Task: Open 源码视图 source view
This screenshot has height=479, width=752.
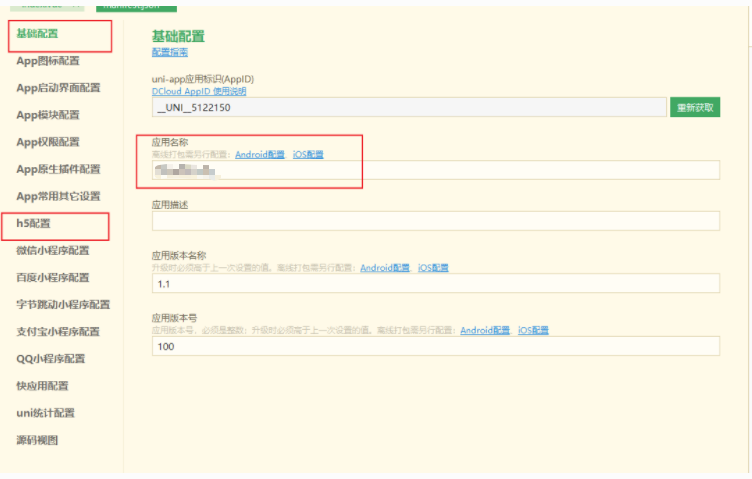Action: click(x=37, y=440)
